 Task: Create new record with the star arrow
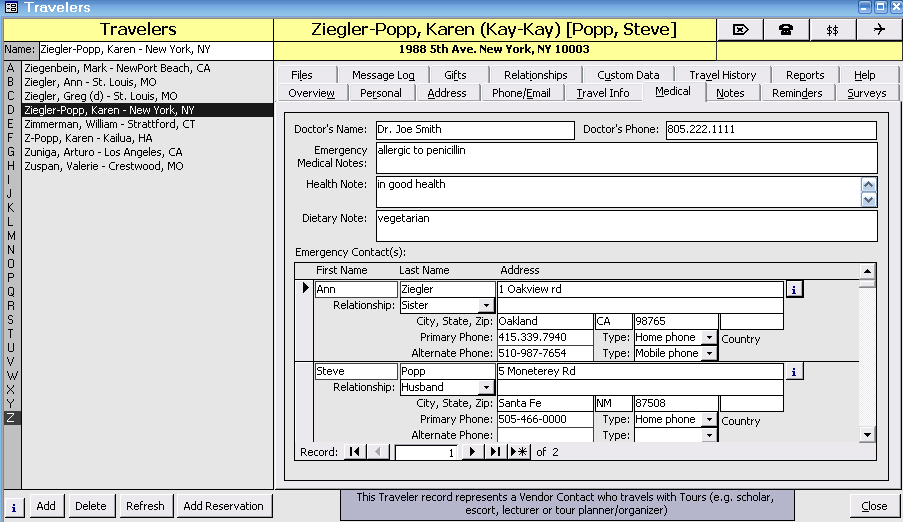(519, 452)
